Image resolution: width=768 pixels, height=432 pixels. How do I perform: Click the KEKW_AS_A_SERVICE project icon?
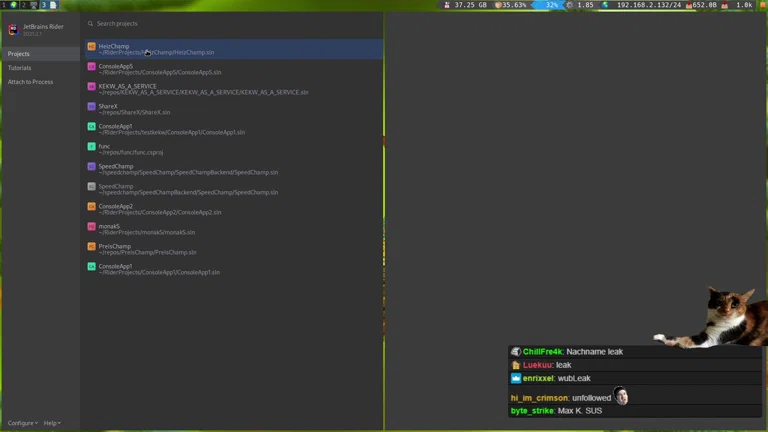click(x=92, y=86)
